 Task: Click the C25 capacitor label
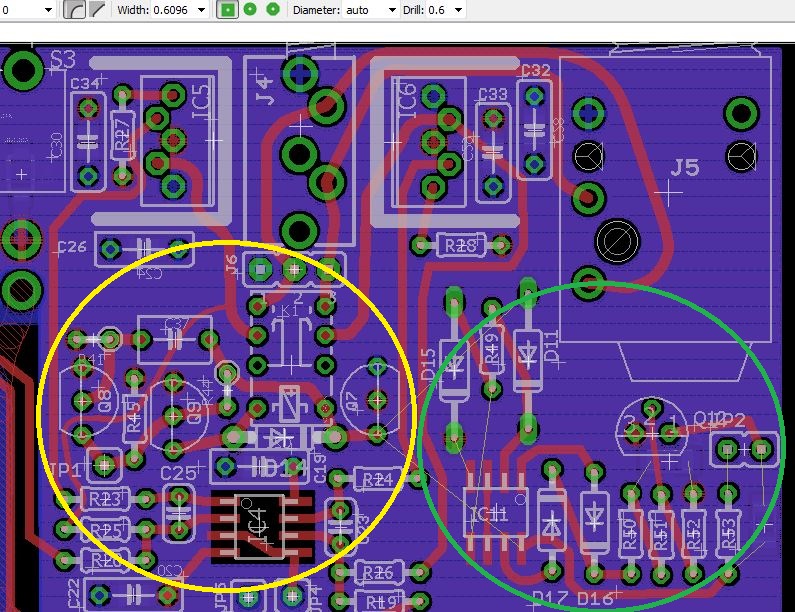pos(178,473)
